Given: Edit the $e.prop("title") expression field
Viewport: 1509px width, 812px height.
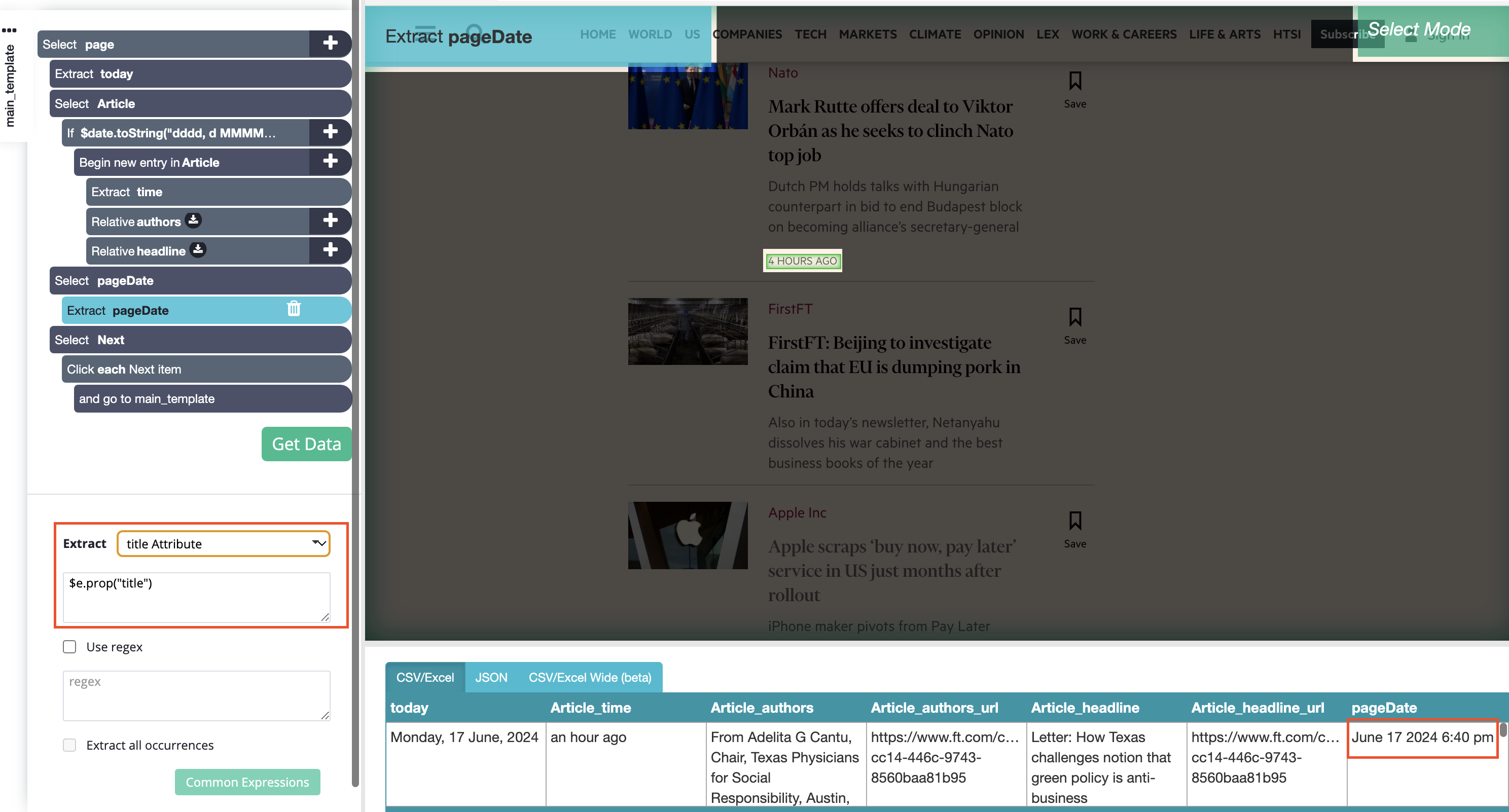Looking at the screenshot, I should click(x=196, y=596).
